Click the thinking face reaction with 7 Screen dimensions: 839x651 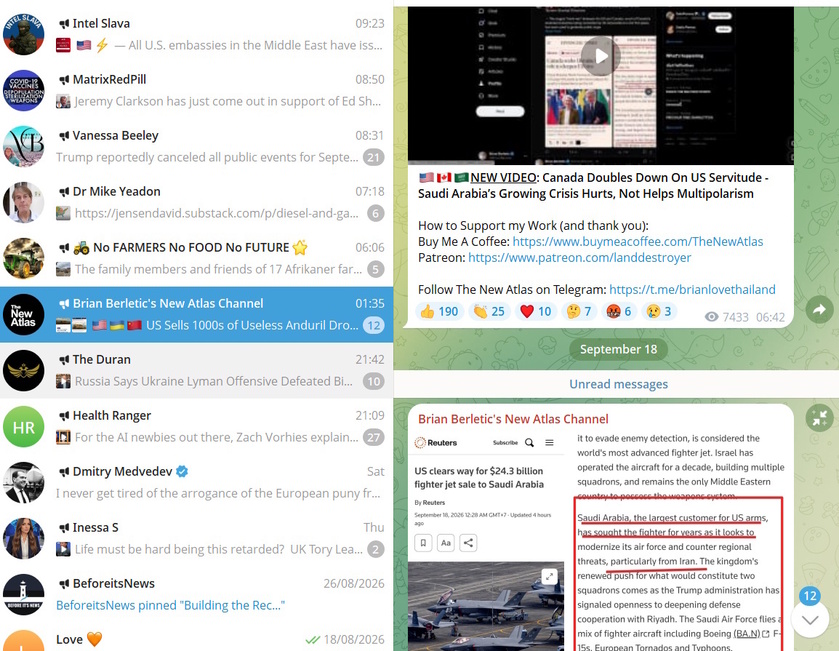[x=579, y=311]
